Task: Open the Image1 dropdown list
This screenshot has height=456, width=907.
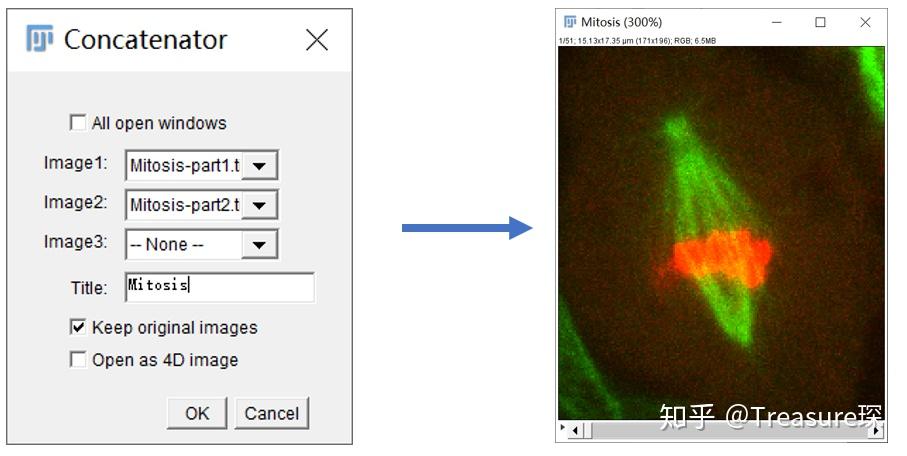Action: tap(260, 166)
